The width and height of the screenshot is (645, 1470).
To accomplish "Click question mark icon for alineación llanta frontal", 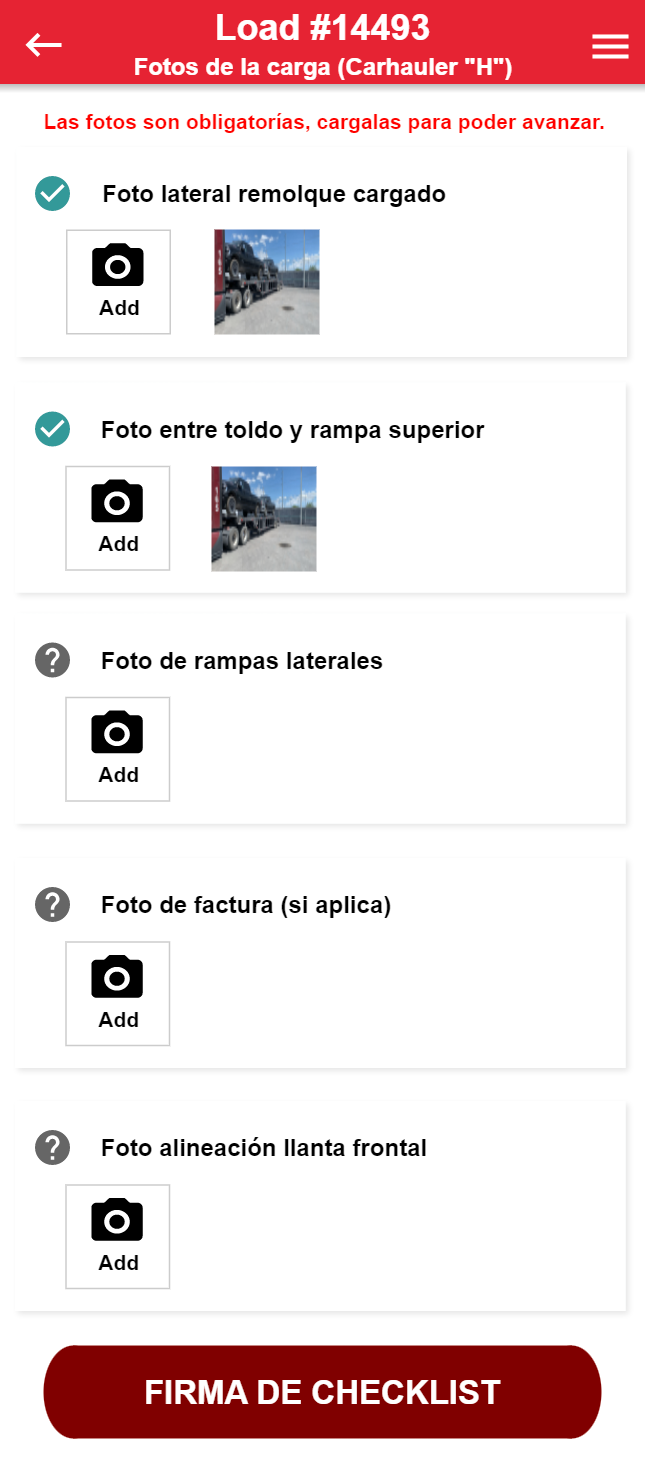I will tap(52, 1148).
